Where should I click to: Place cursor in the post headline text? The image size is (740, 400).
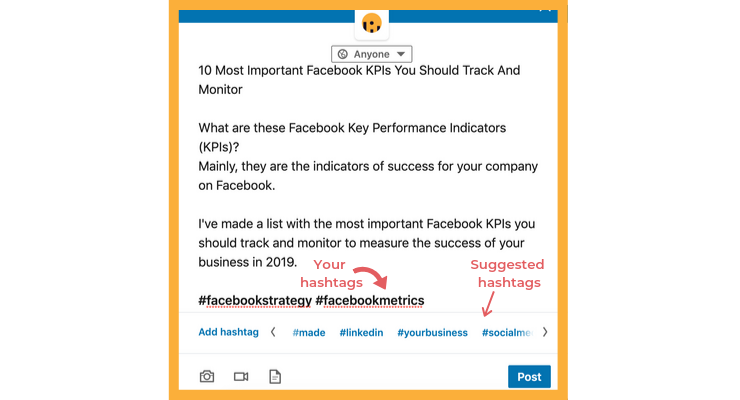(x=359, y=80)
